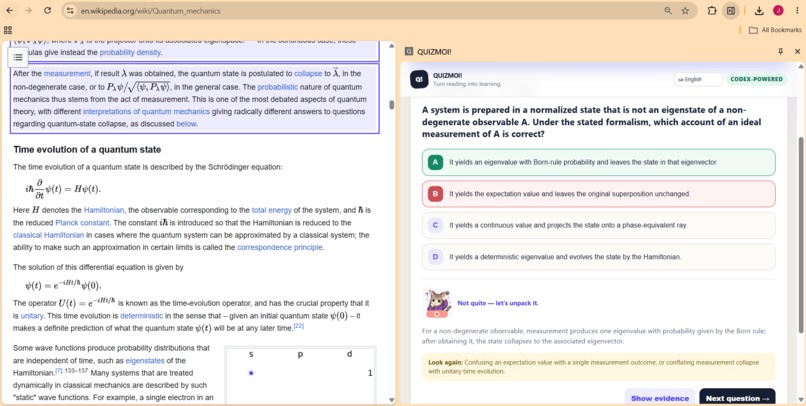Close the QUIZMOI side panel
This screenshot has width=806, height=406.
797,51
